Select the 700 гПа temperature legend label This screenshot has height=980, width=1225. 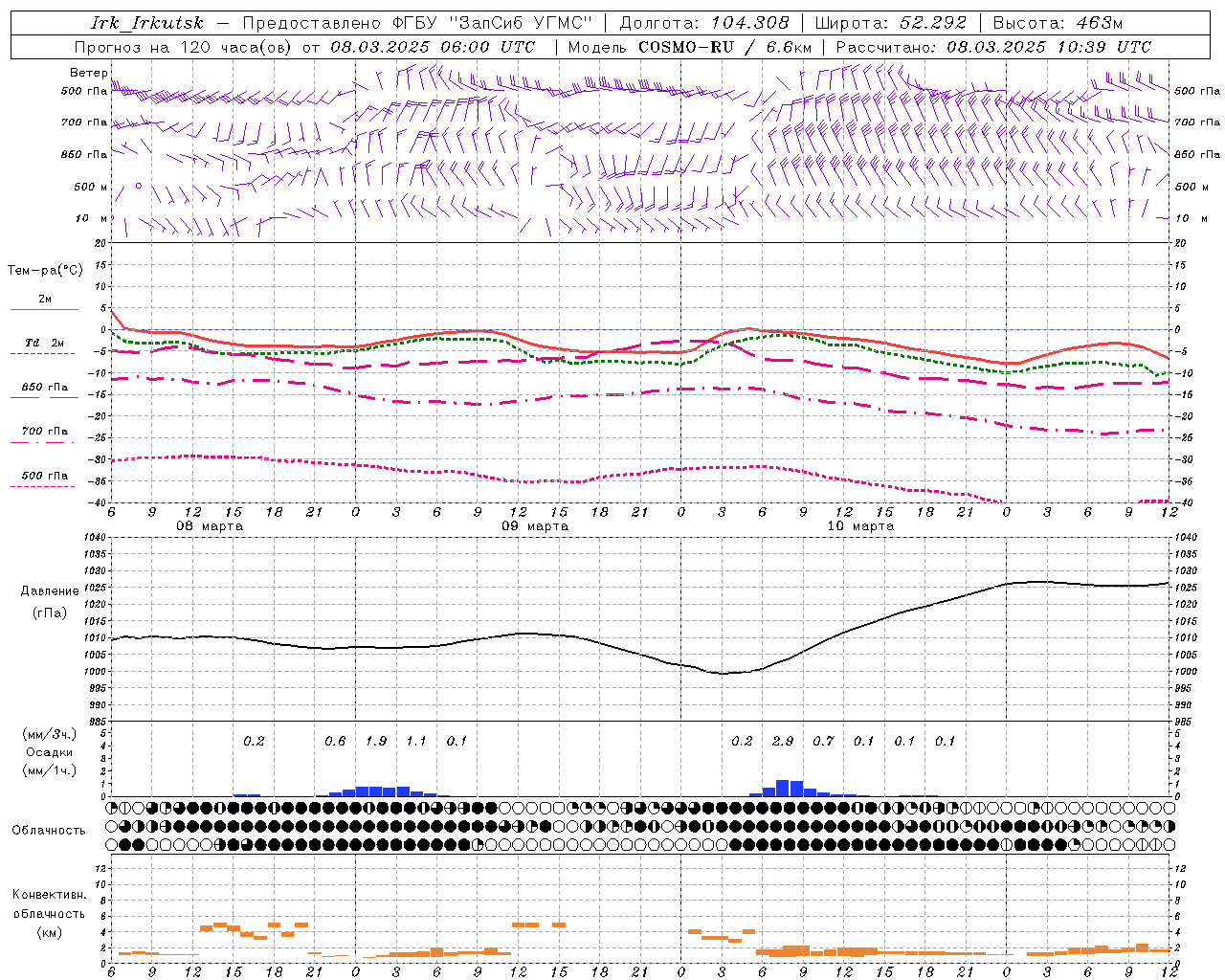pos(44,431)
